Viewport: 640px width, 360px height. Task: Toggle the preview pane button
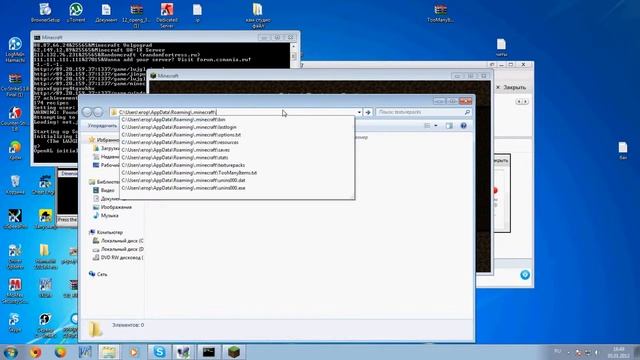coord(449,126)
